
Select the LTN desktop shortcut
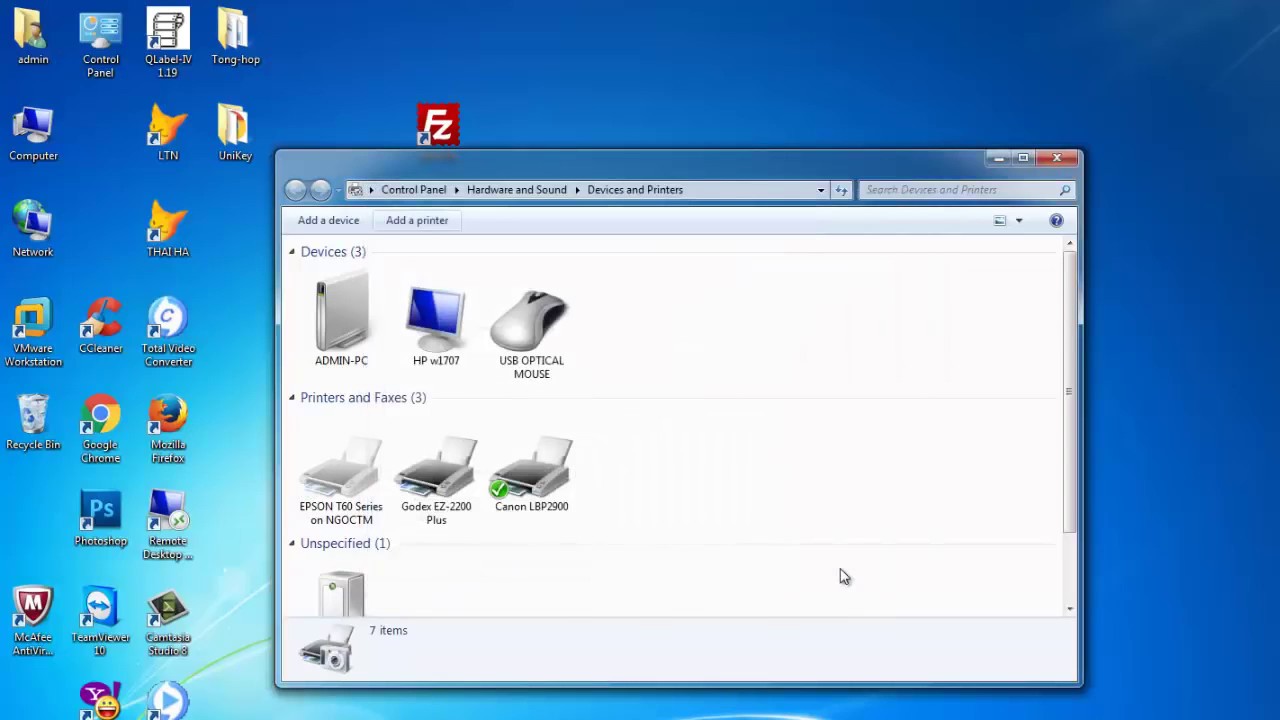(x=168, y=133)
